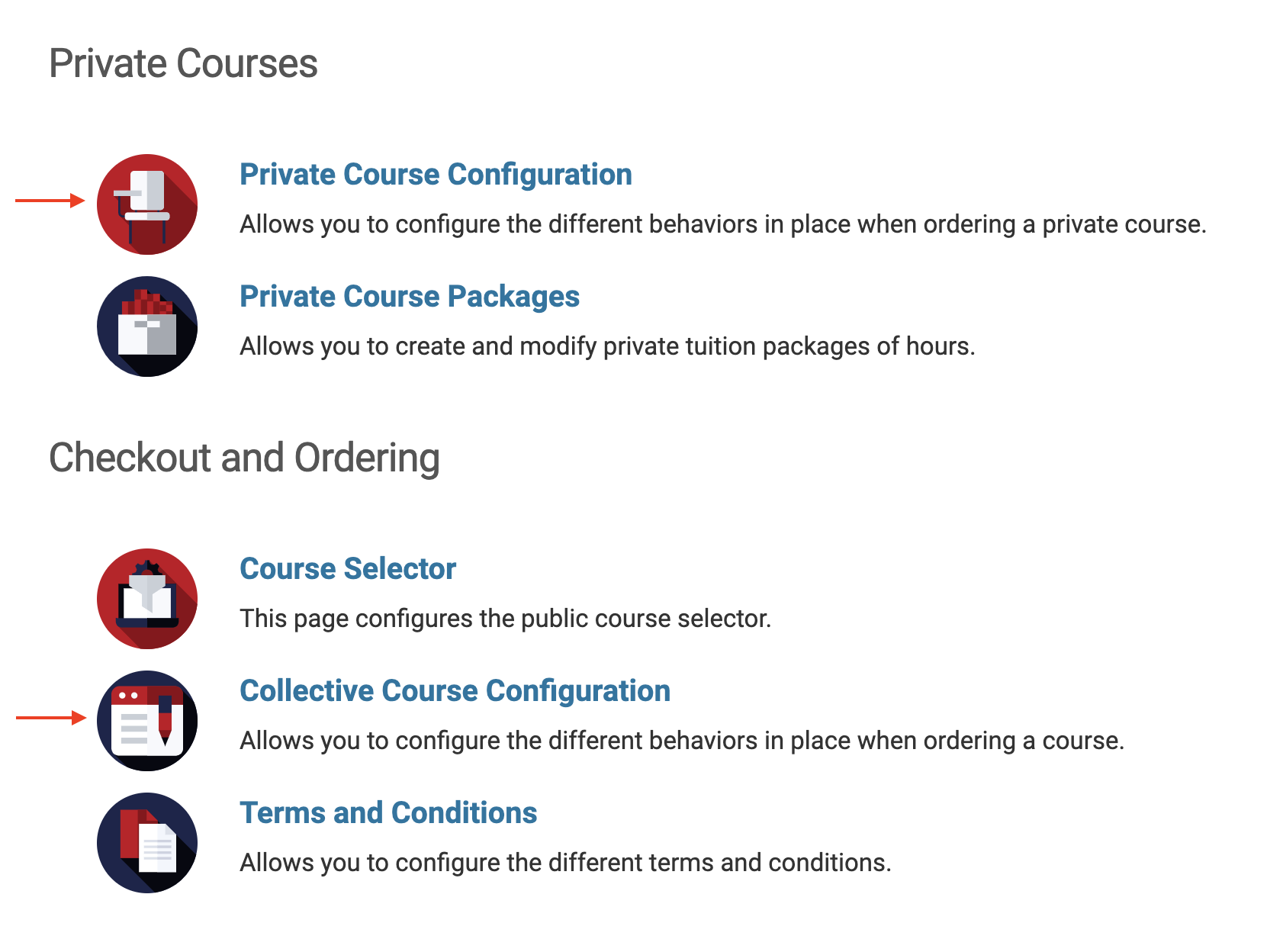Open the Private Course Configuration link

(436, 175)
